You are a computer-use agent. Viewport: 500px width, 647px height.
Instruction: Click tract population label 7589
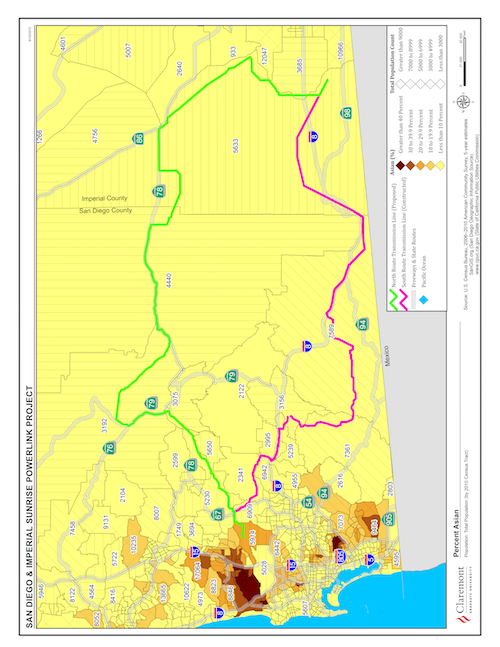[x=331, y=331]
